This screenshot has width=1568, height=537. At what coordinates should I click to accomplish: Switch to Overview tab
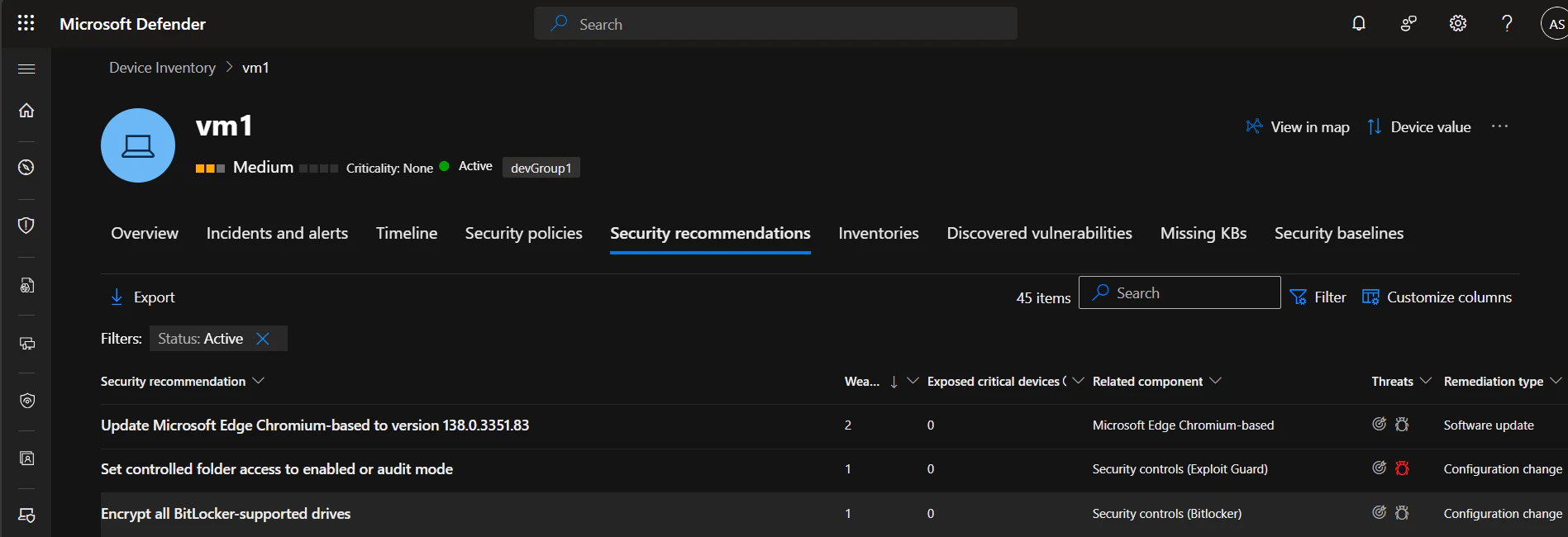click(145, 233)
